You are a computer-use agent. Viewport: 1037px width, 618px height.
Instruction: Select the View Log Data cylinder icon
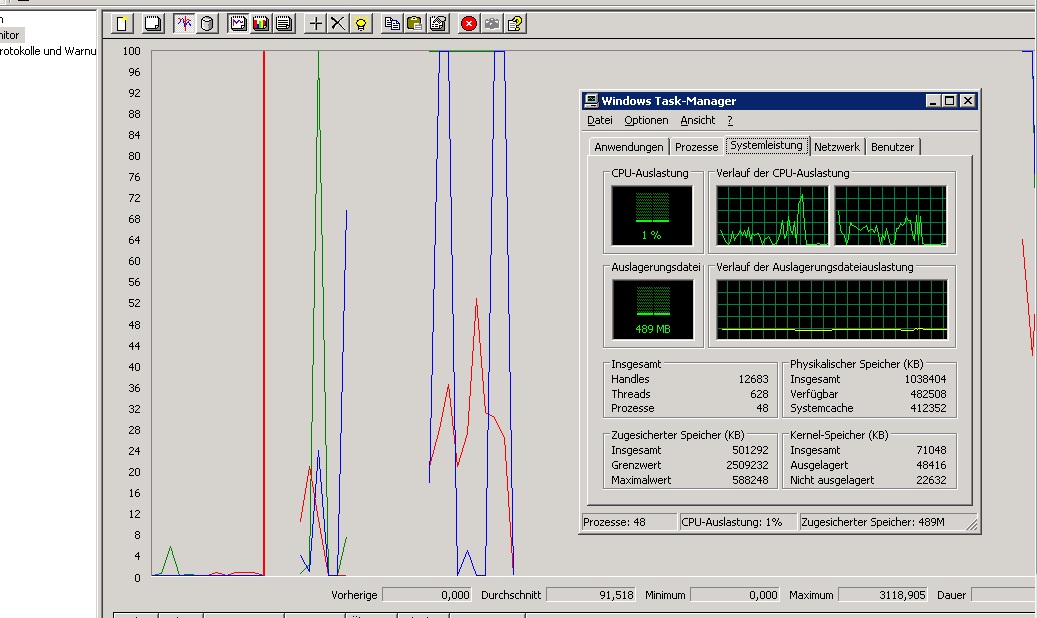click(x=207, y=24)
